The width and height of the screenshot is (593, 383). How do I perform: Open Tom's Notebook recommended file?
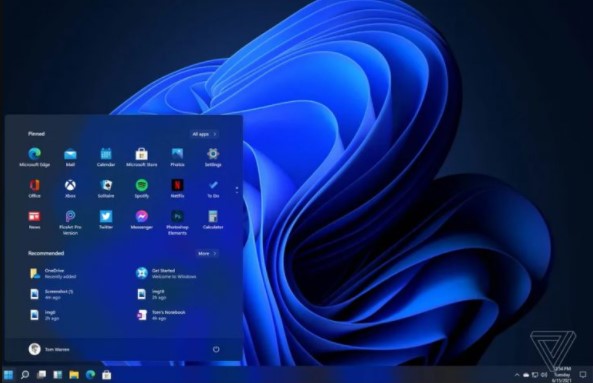(x=161, y=315)
